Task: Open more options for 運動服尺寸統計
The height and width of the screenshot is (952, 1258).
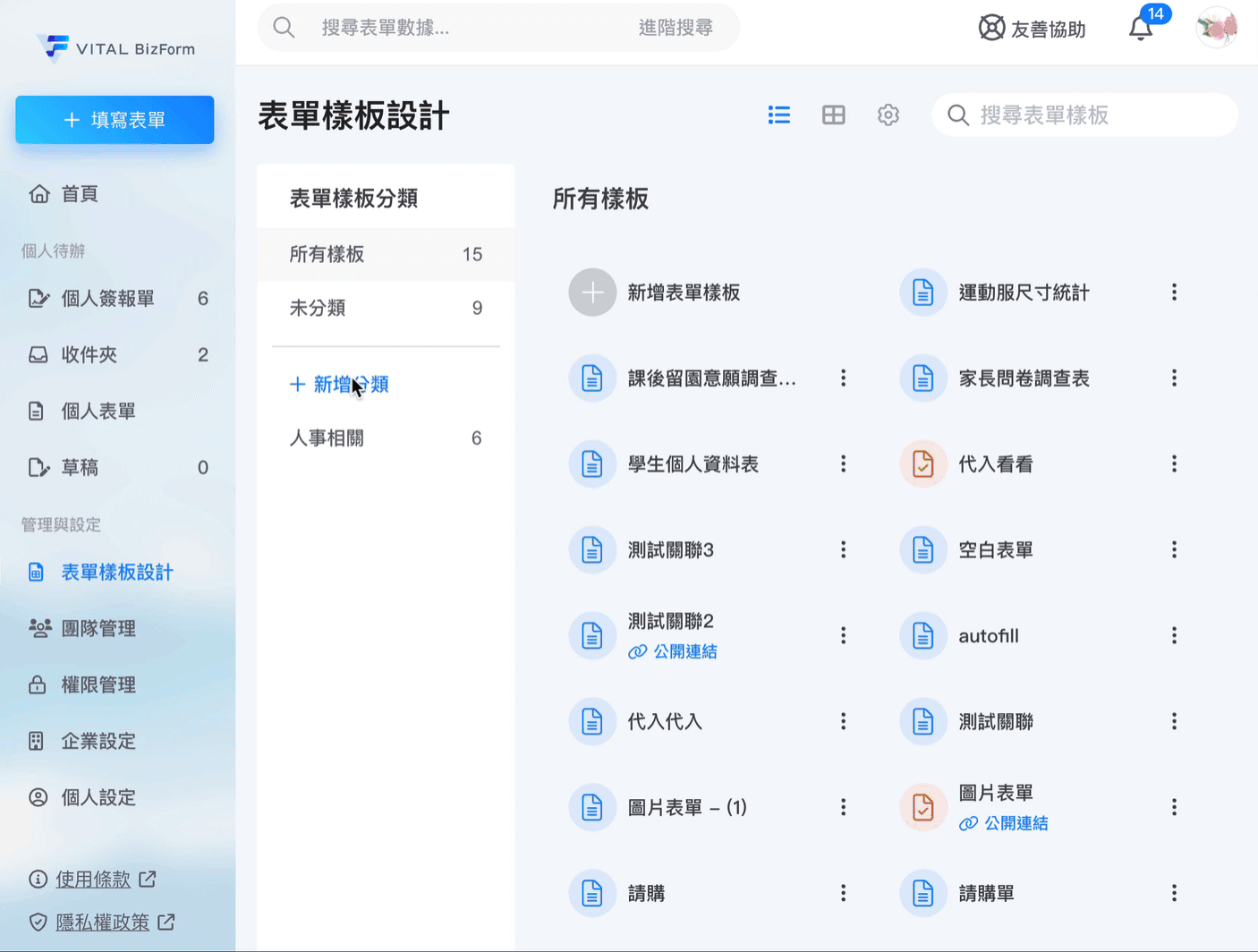Action: pyautogui.click(x=1174, y=293)
